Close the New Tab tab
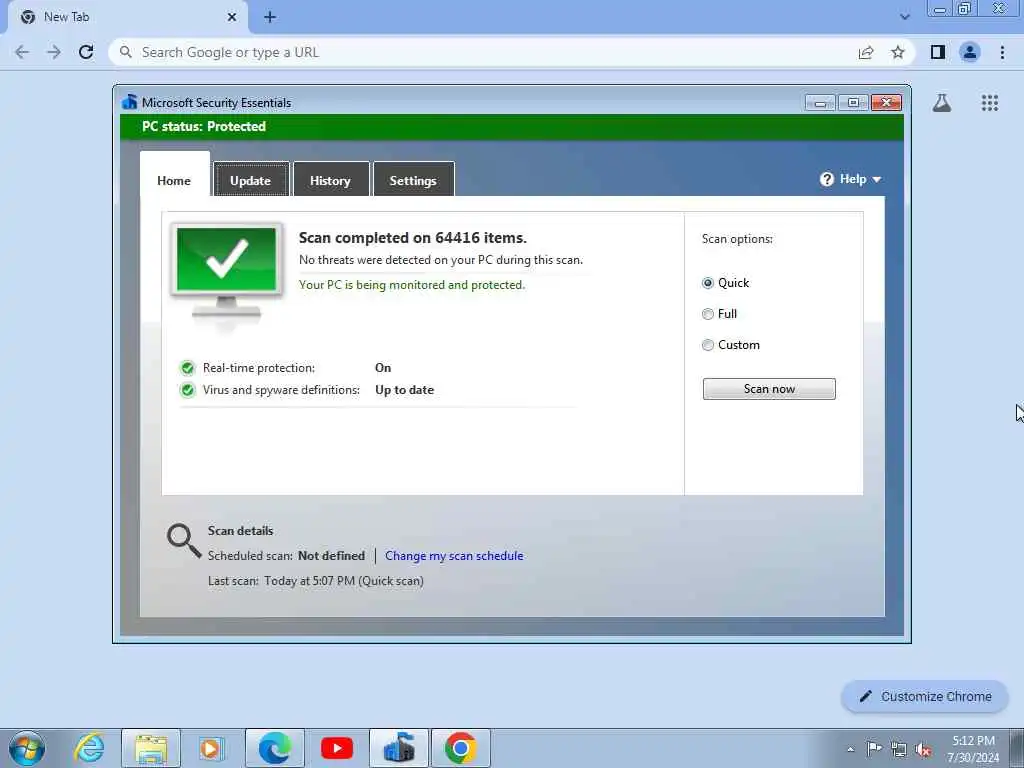This screenshot has width=1024, height=768. 232,17
